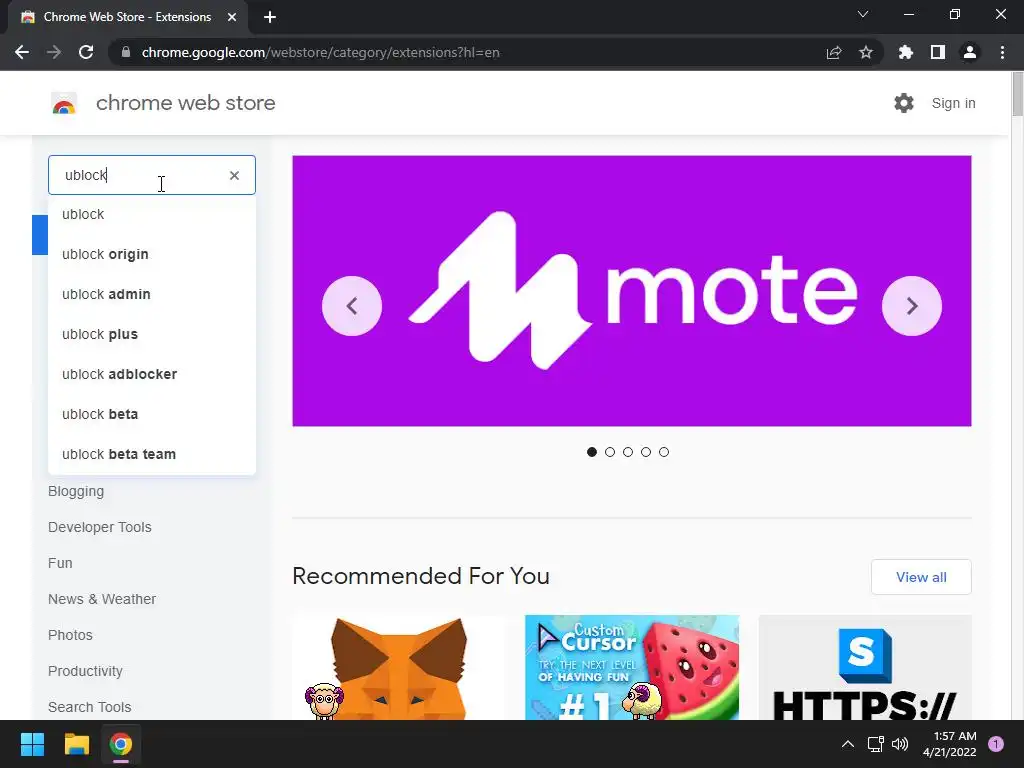Select the 'ublock adblocker' suggestion
The image size is (1024, 768).
pyautogui.click(x=152, y=374)
